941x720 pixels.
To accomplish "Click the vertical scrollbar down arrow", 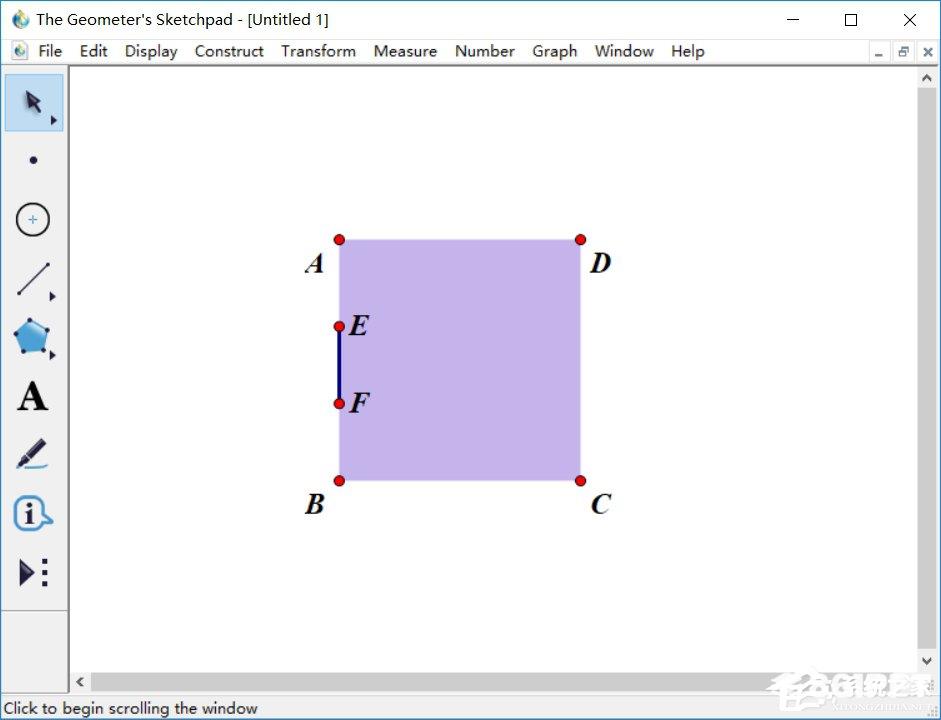I will [927, 661].
